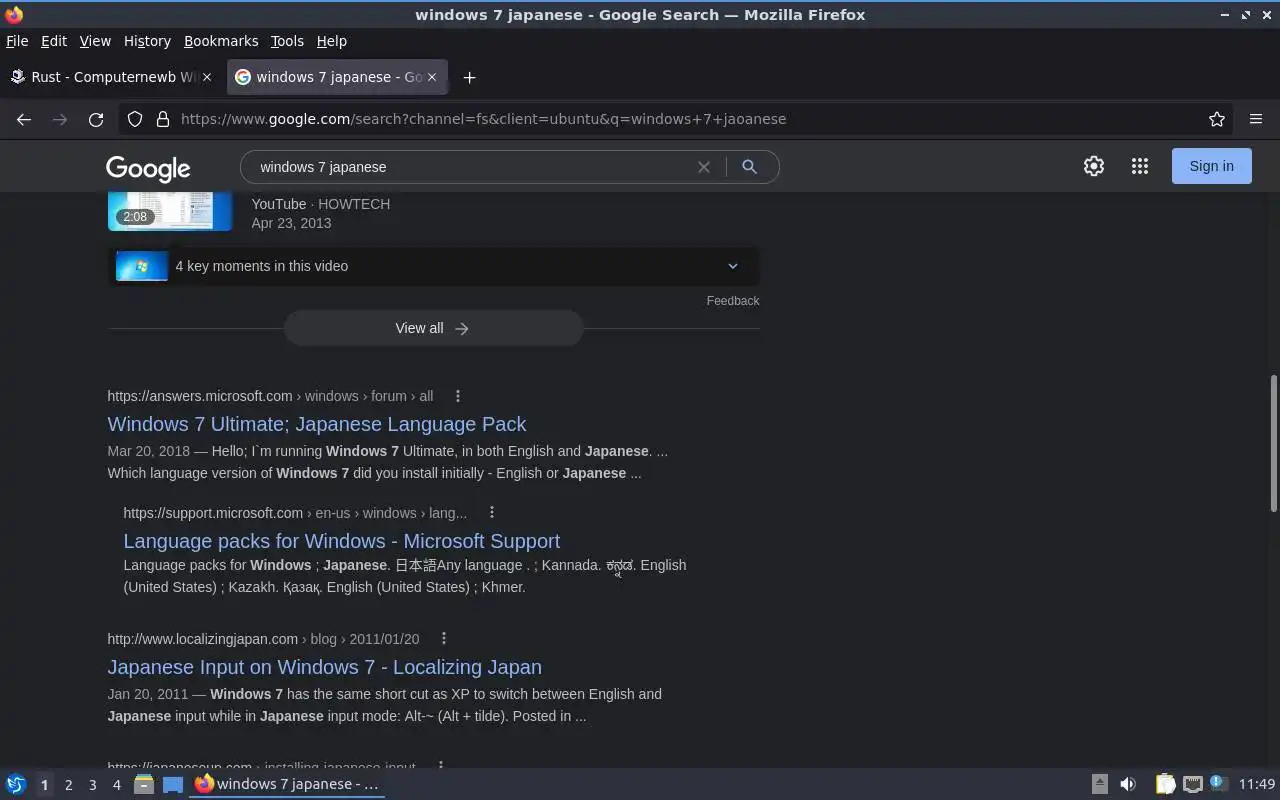Screen dimensions: 1280x800
Task: Open the Help menu
Action: 332,41
